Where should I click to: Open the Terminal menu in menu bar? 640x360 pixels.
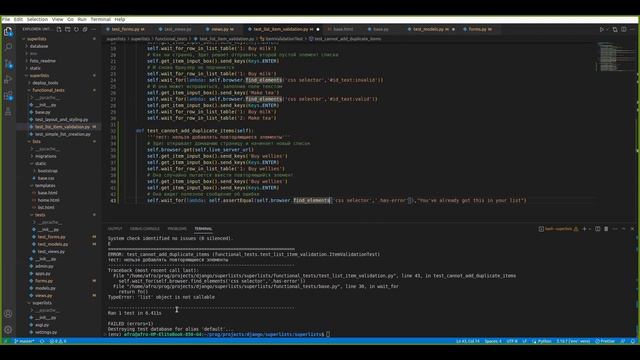[100, 19]
